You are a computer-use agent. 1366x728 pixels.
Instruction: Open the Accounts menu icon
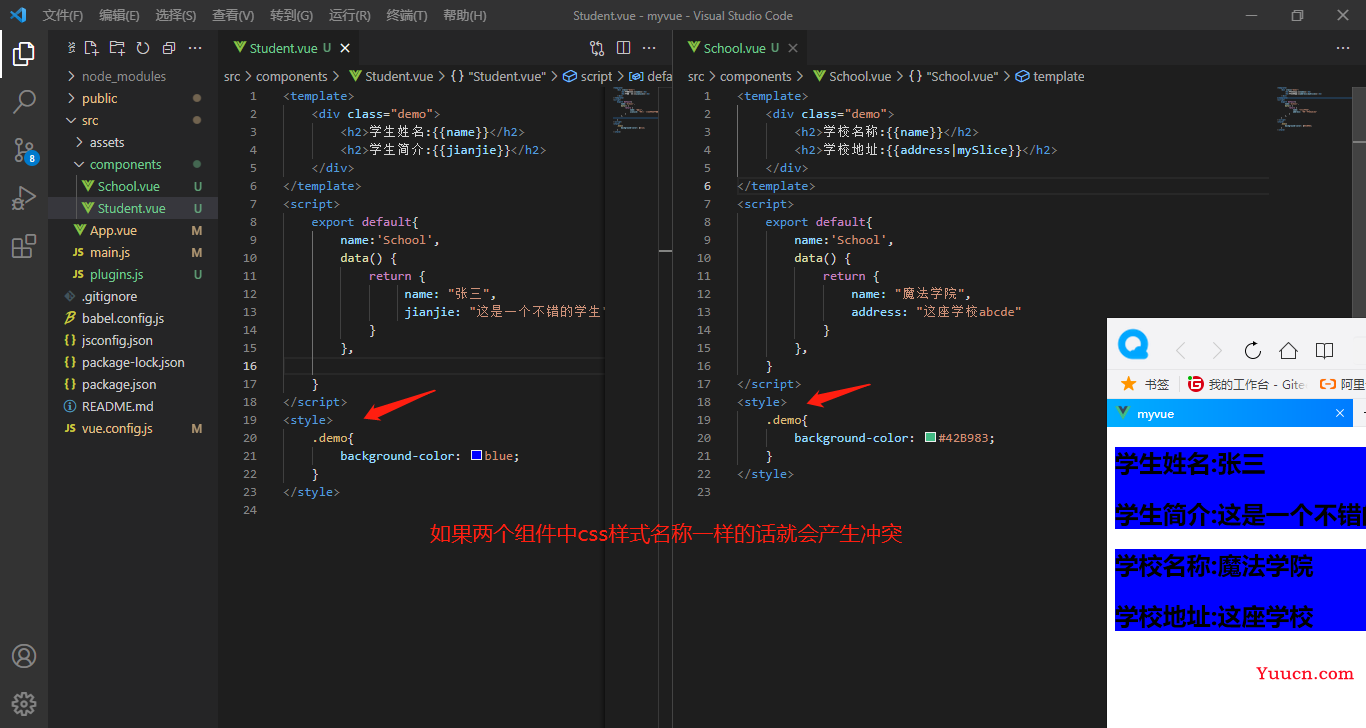[24, 656]
